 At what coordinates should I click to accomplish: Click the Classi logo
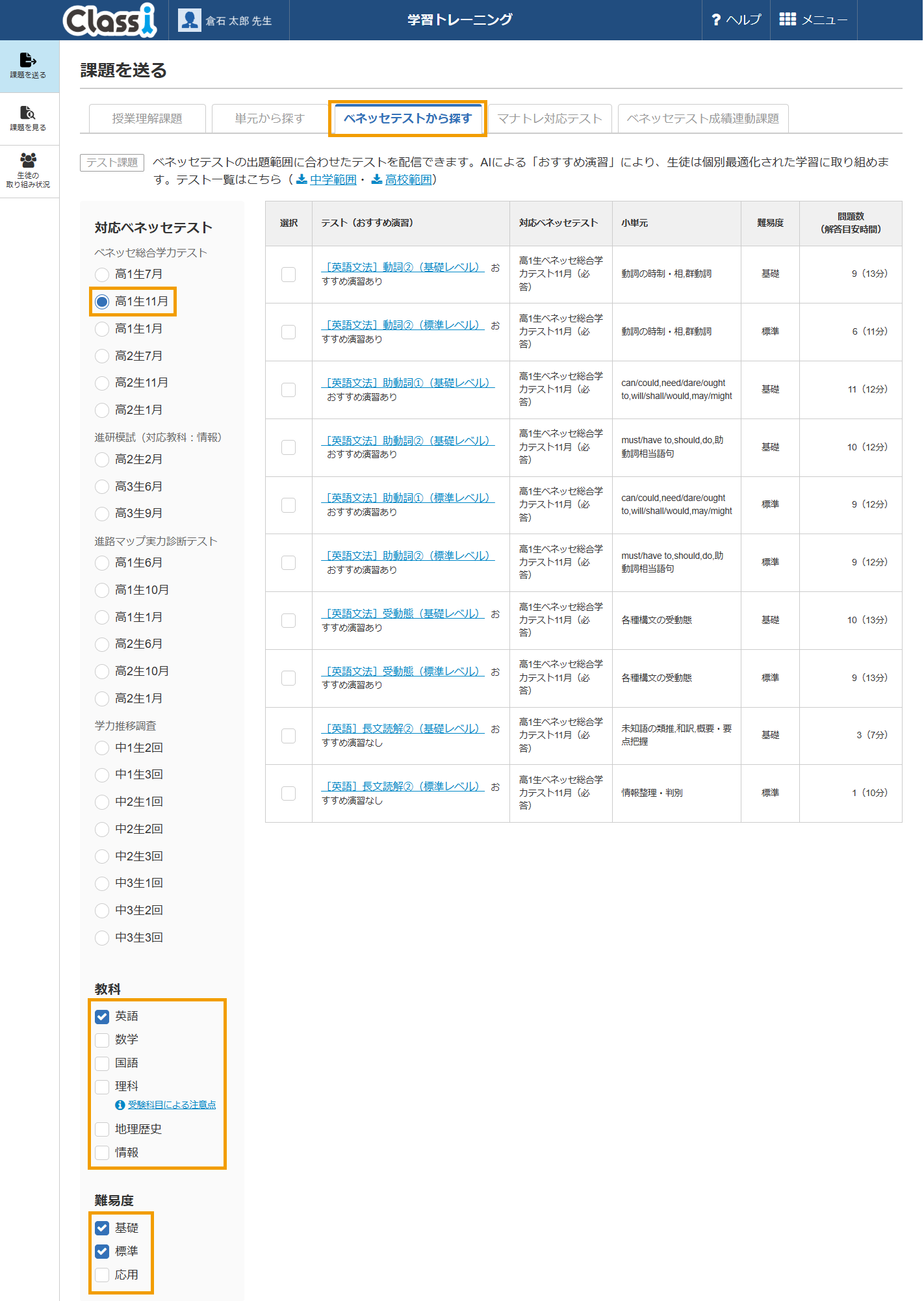tap(110, 19)
